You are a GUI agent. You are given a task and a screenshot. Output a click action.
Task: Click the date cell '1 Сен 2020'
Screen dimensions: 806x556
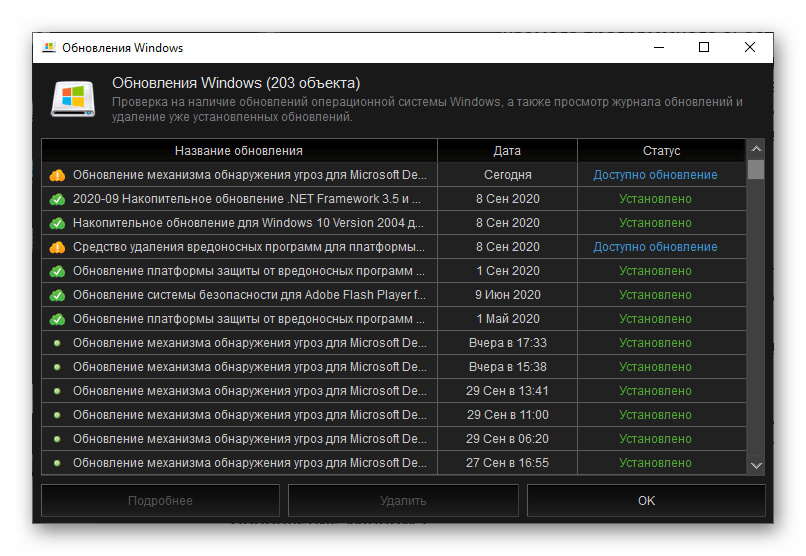[x=507, y=271]
